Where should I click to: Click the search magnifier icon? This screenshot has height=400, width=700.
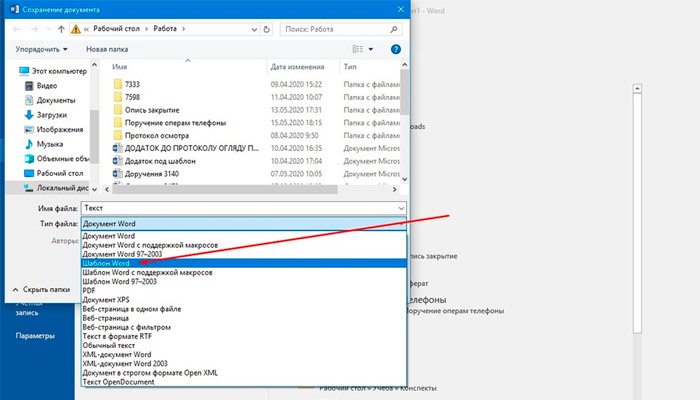click(x=393, y=29)
